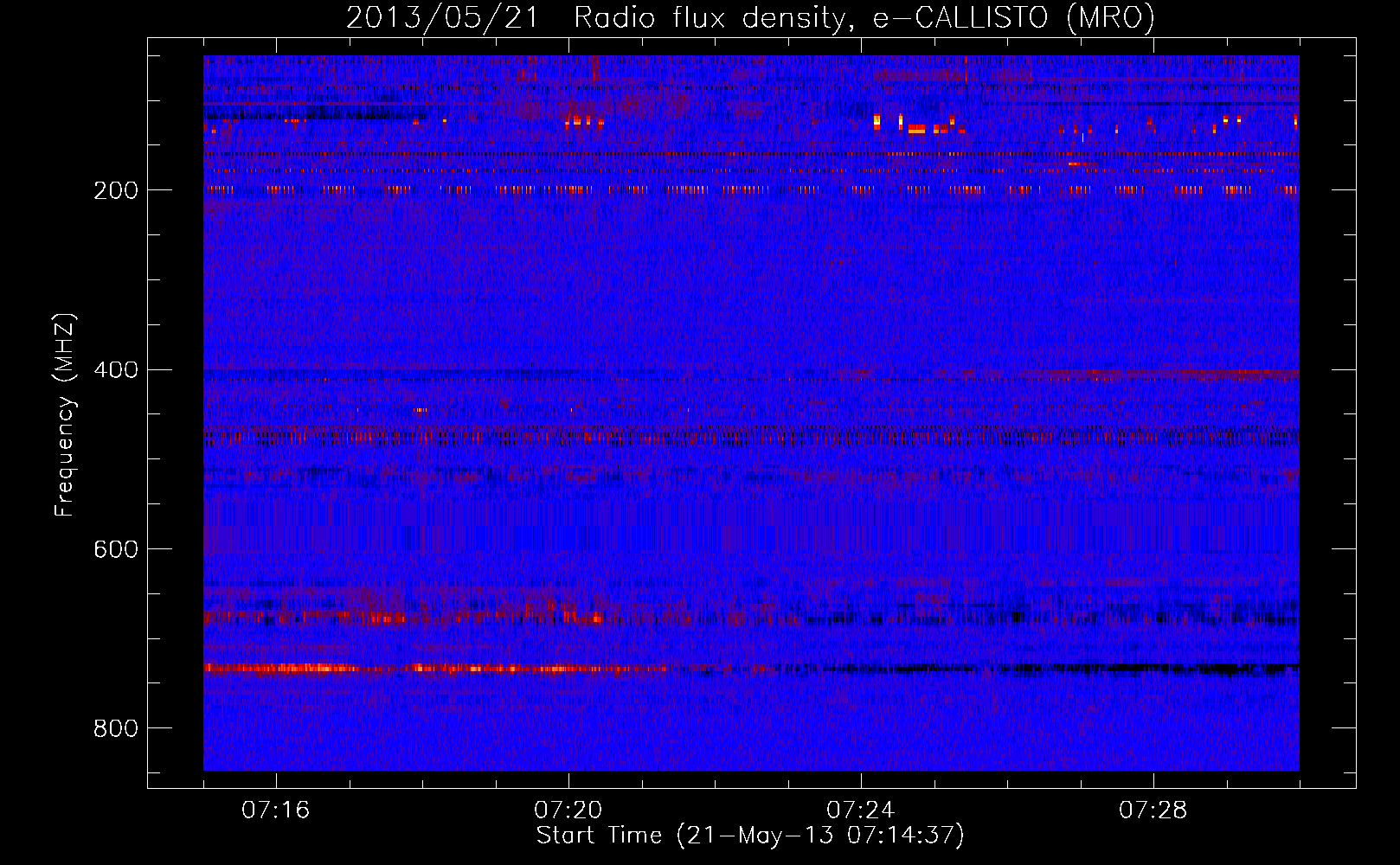1400x865 pixels.
Task: Click the 07:16 time tick label
Action: click(x=276, y=810)
